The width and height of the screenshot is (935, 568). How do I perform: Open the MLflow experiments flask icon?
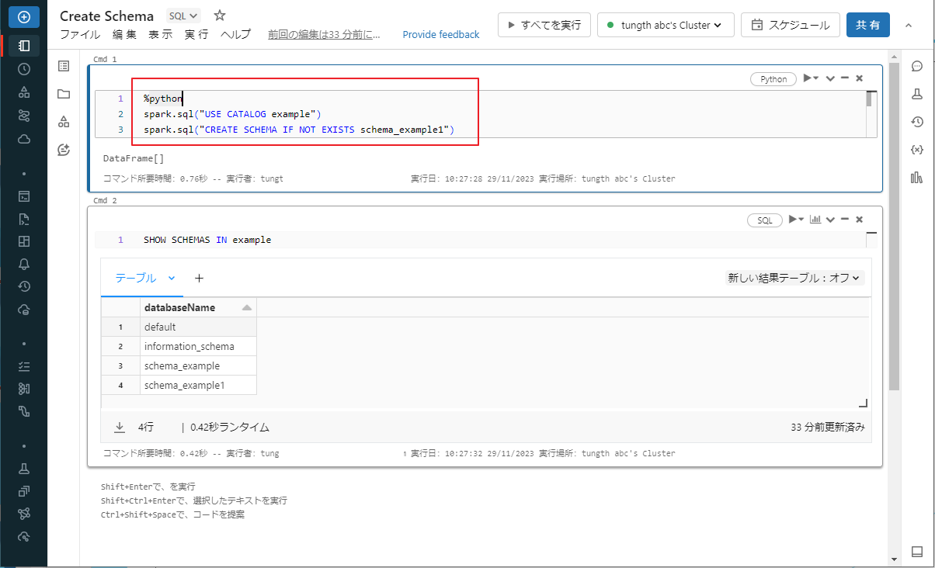pyautogui.click(x=917, y=94)
